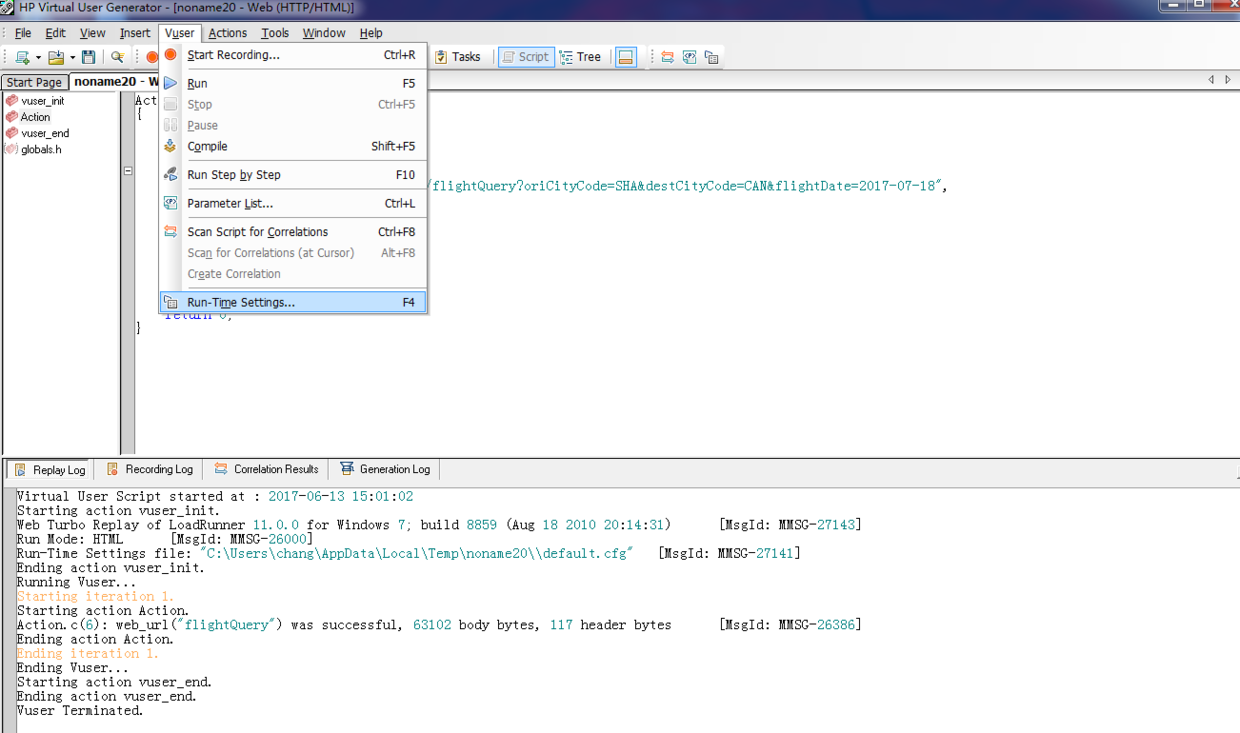1240x733 pixels.
Task: Click the Parameter List menu icon
Action: pos(171,203)
